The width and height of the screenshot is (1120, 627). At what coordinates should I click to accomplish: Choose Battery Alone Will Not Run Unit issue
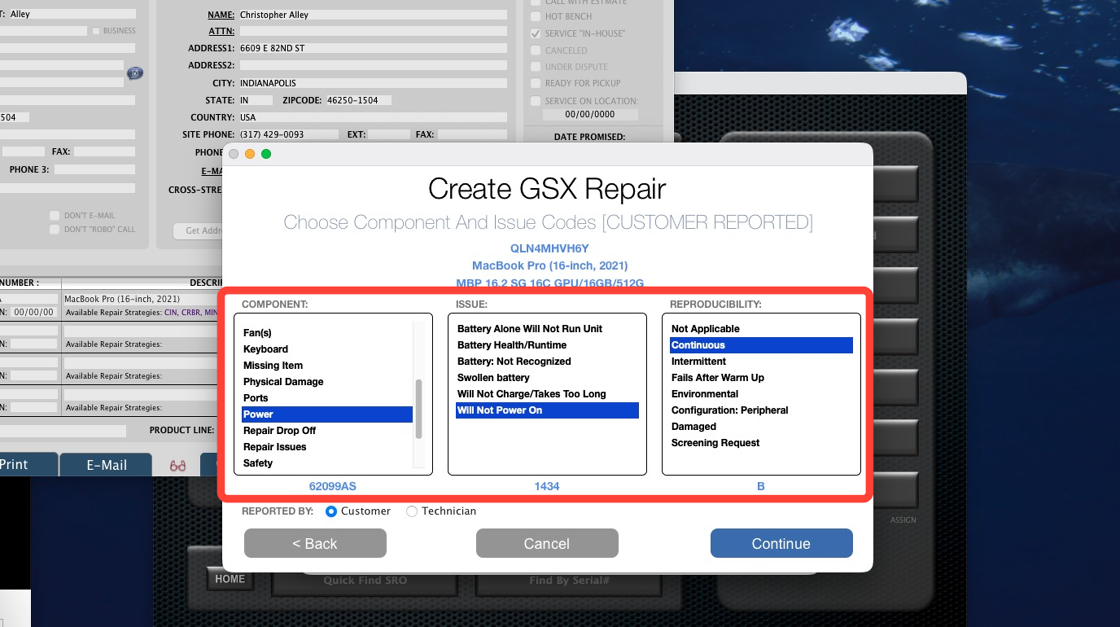pos(547,328)
